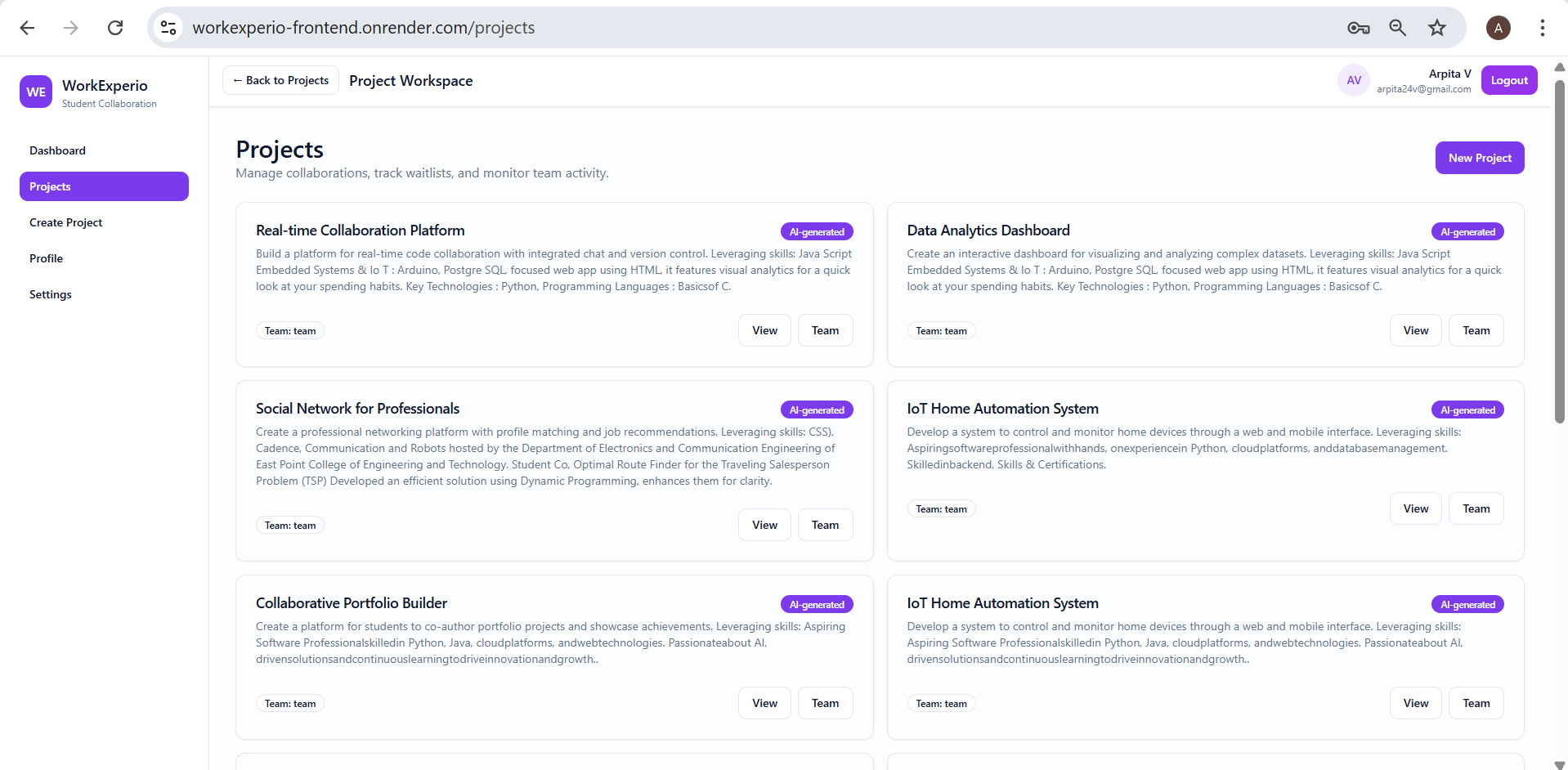The width and height of the screenshot is (1568, 770).
Task: Click the scrollbar up arrow
Action: 1560,67
